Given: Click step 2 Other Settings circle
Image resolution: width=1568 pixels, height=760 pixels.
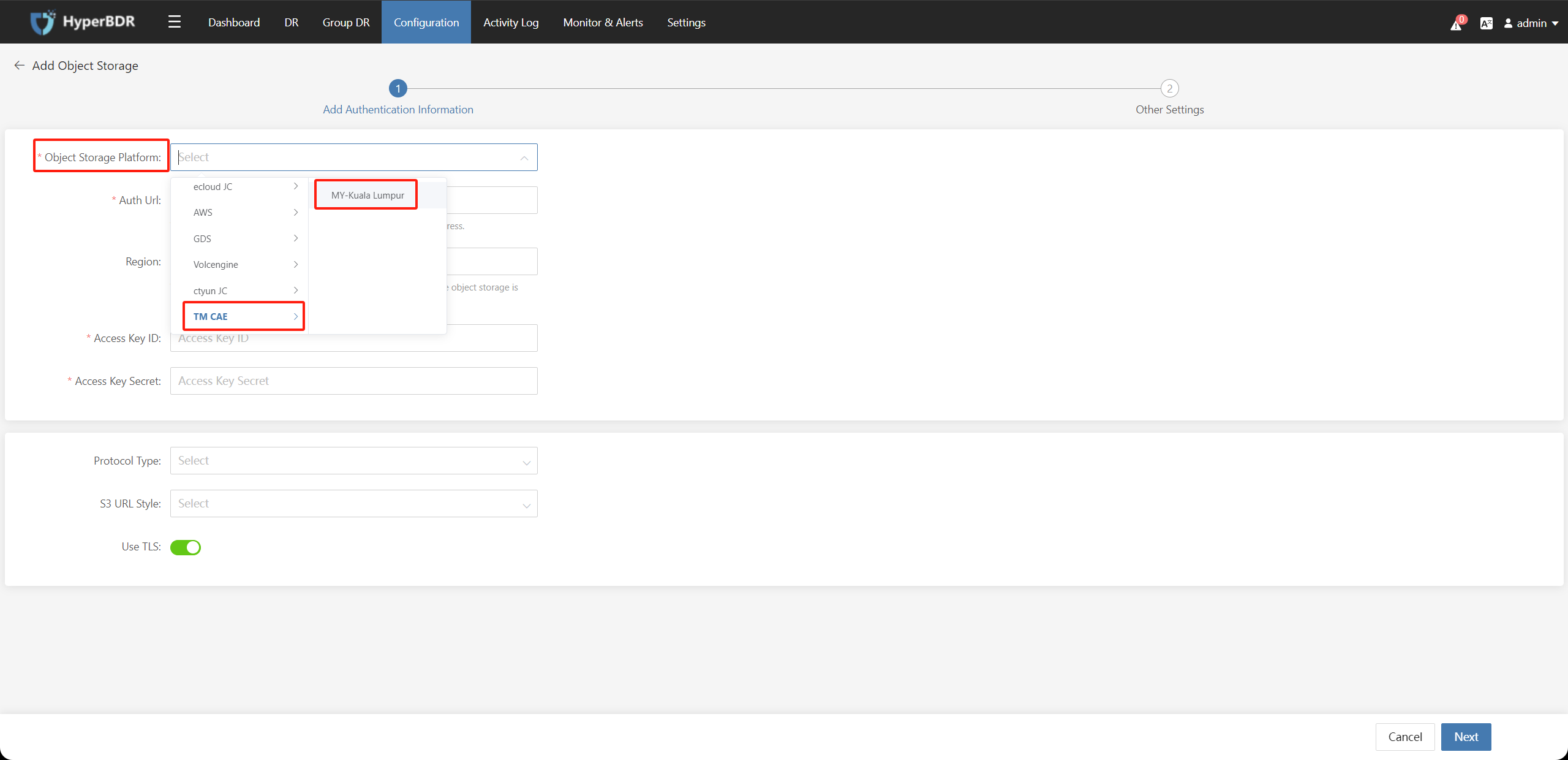Looking at the screenshot, I should [x=1170, y=88].
